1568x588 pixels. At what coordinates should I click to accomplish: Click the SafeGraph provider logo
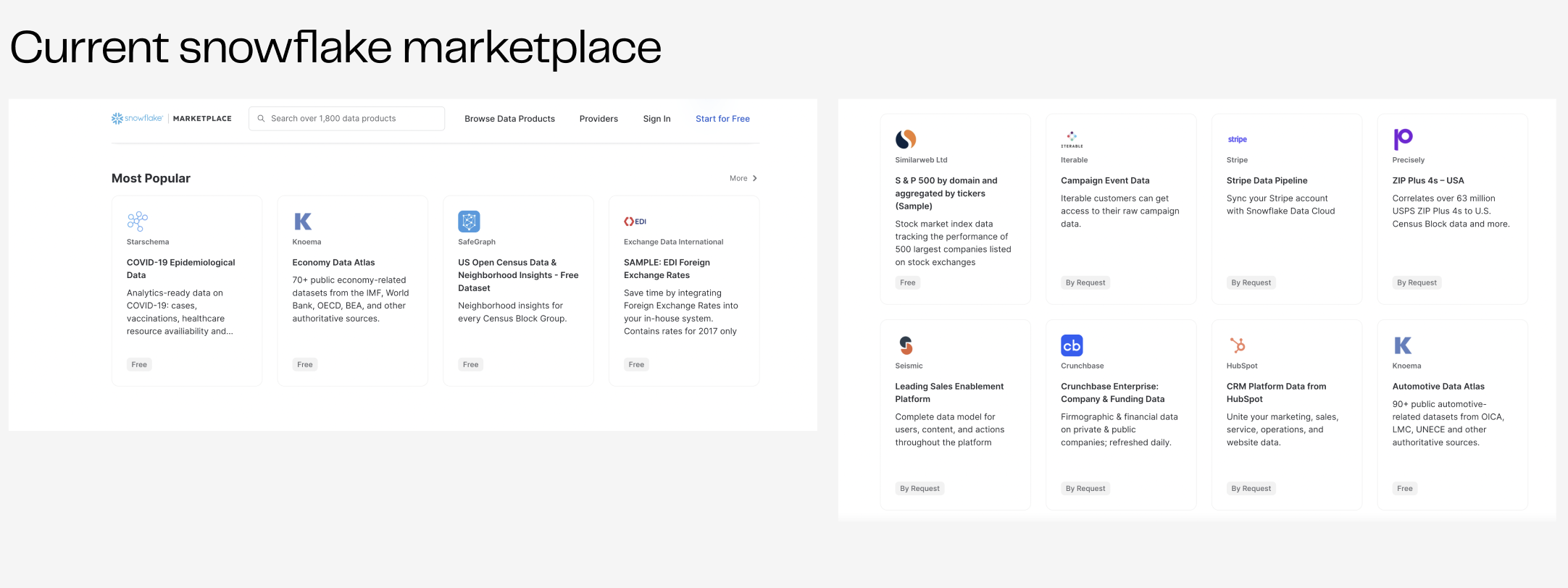[x=469, y=221]
